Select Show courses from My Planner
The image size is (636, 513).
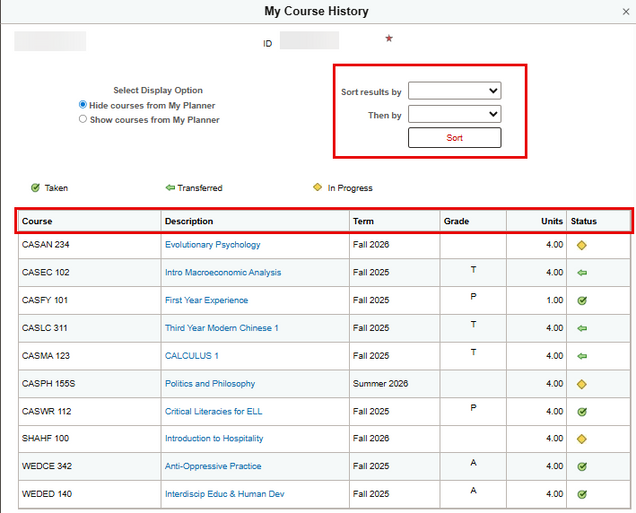pos(83,119)
